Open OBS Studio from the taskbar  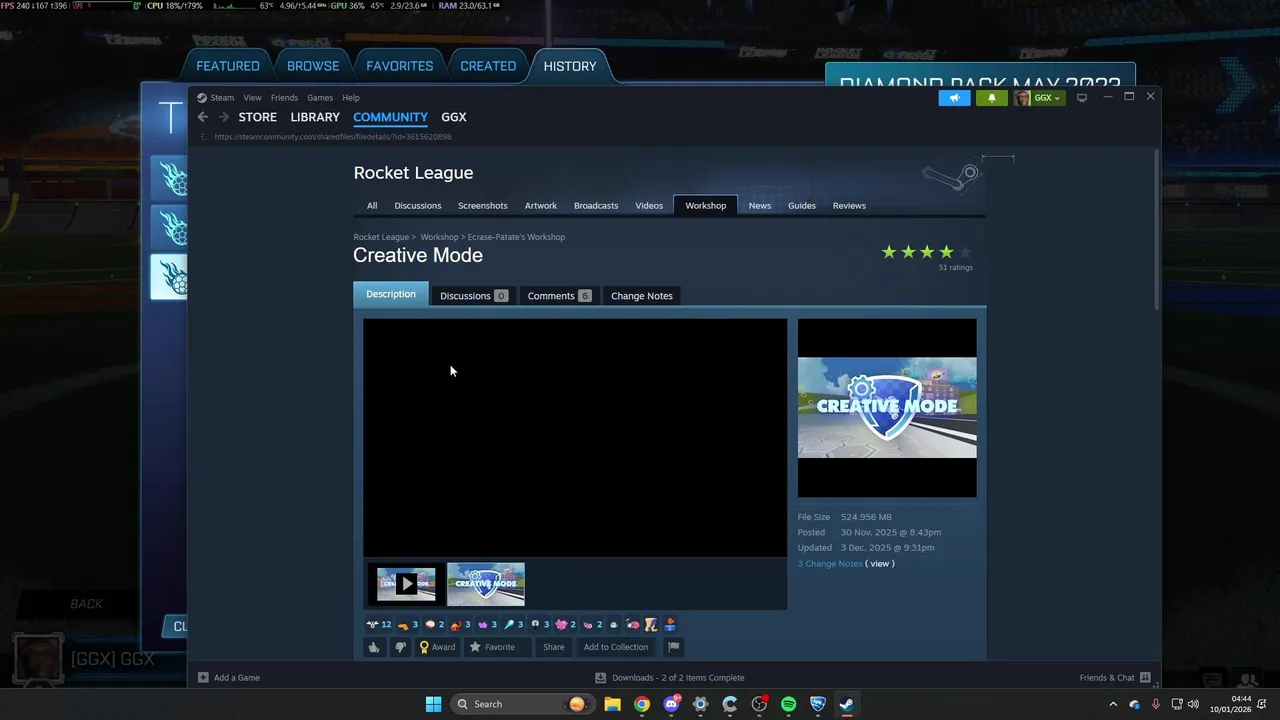click(759, 704)
